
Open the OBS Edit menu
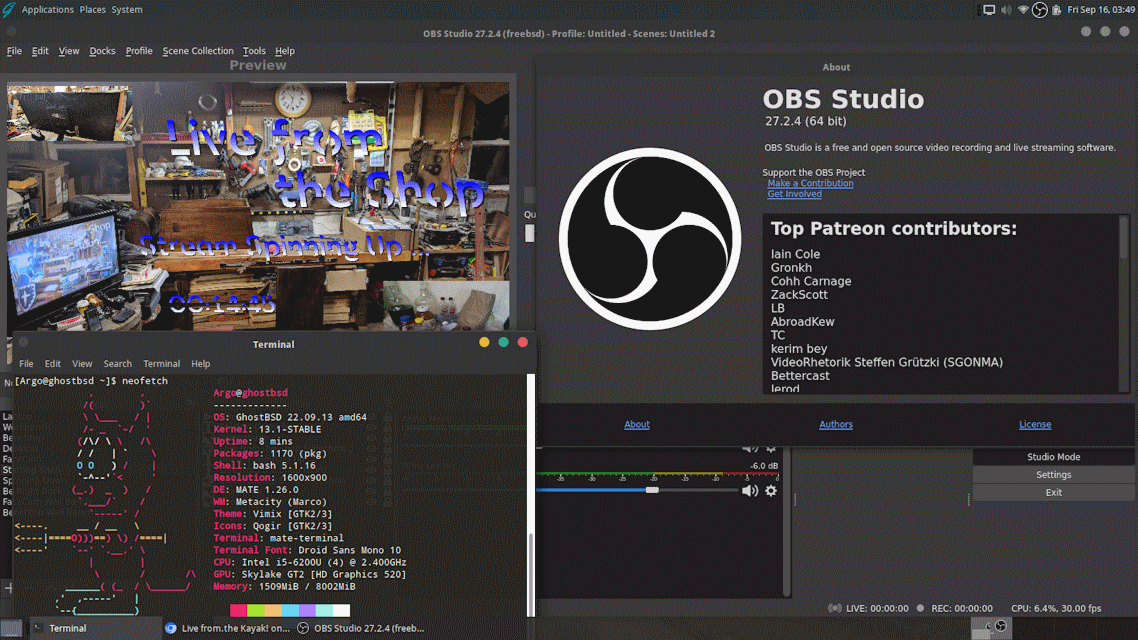[x=40, y=51]
